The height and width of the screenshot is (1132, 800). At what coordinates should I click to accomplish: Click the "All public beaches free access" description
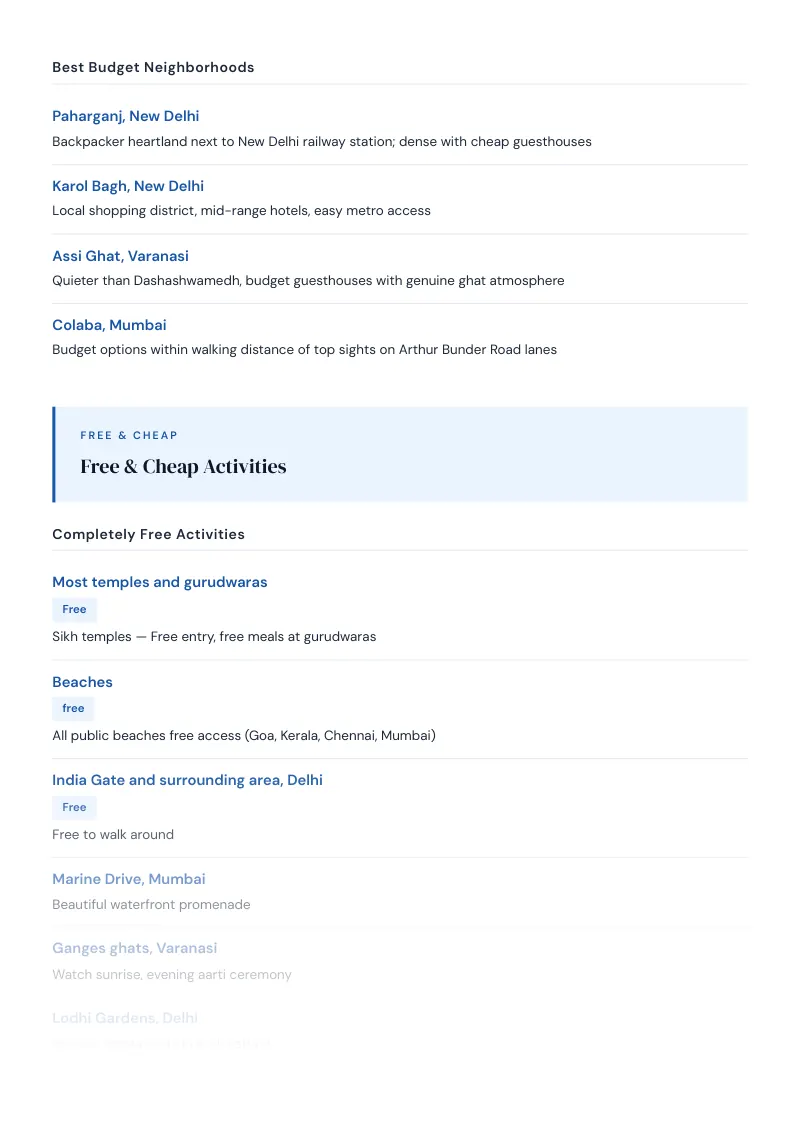pos(244,736)
